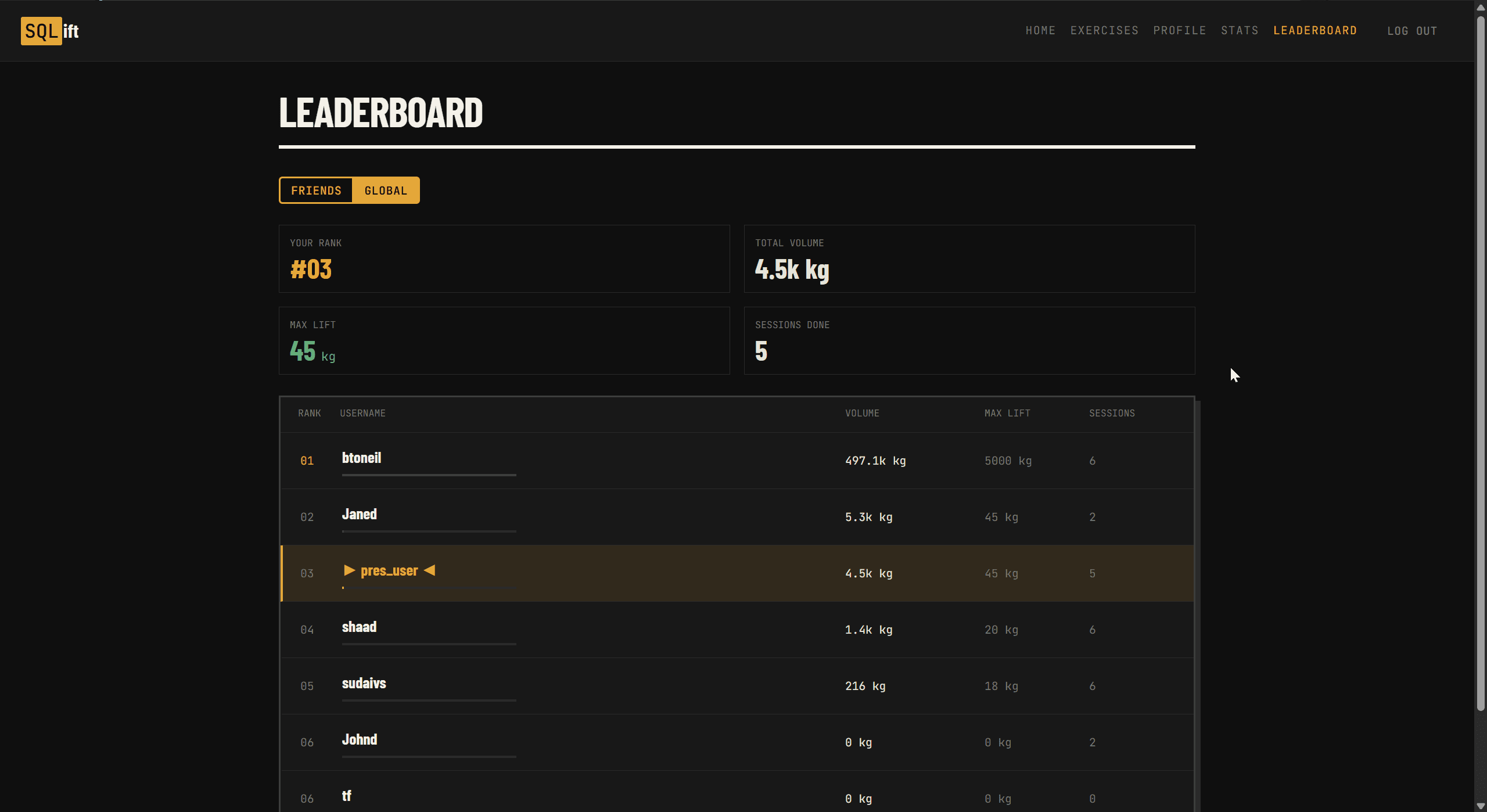Click the Volume column header
This screenshot has height=812, width=1487.
pos(862,413)
